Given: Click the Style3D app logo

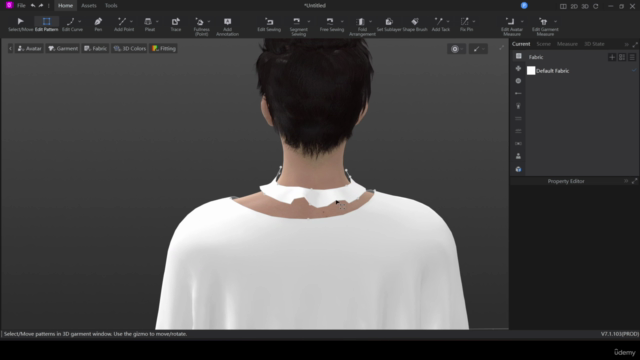Looking at the screenshot, I should point(9,5).
